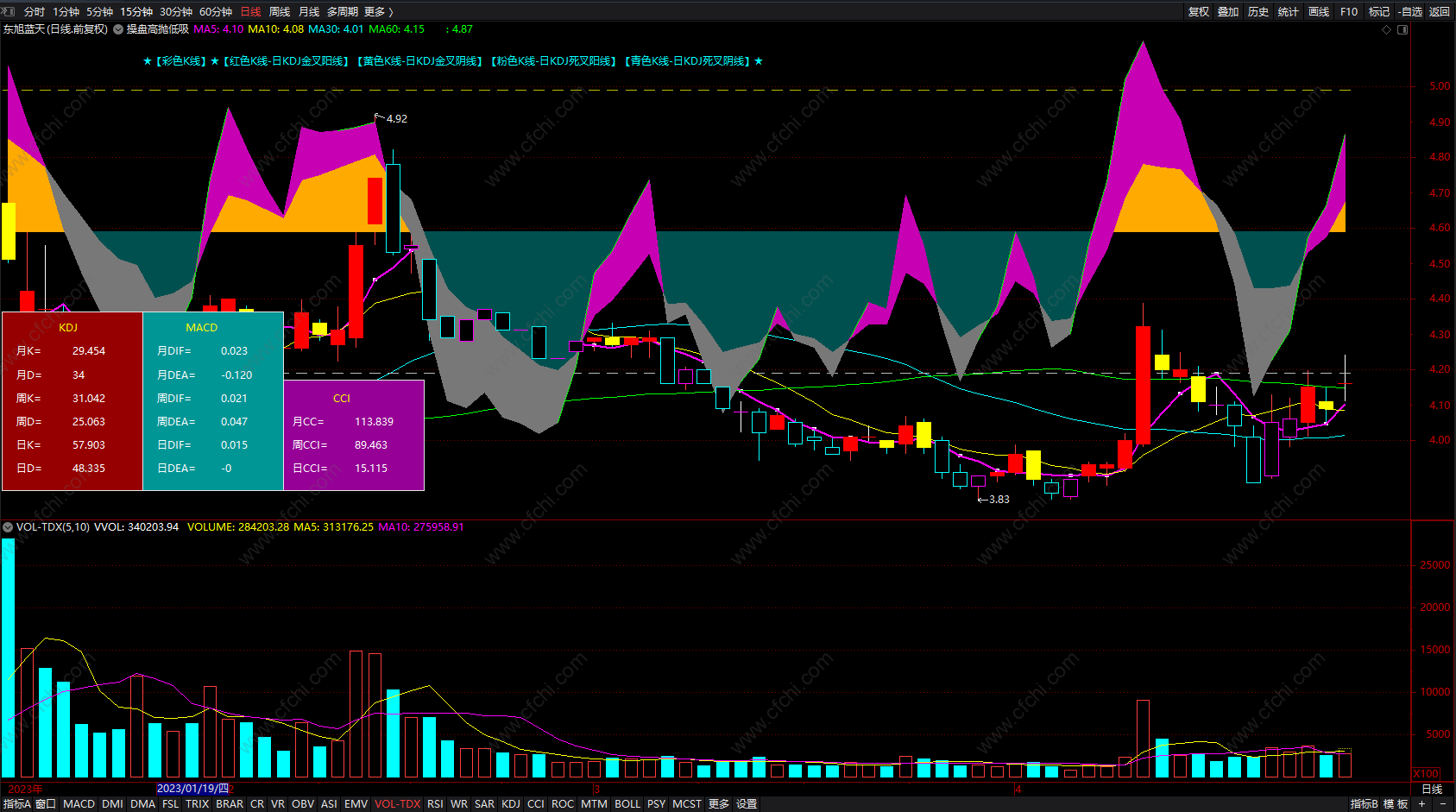1456x812 pixels.
Task: Select the 15分钟 period tab
Action: point(136,12)
